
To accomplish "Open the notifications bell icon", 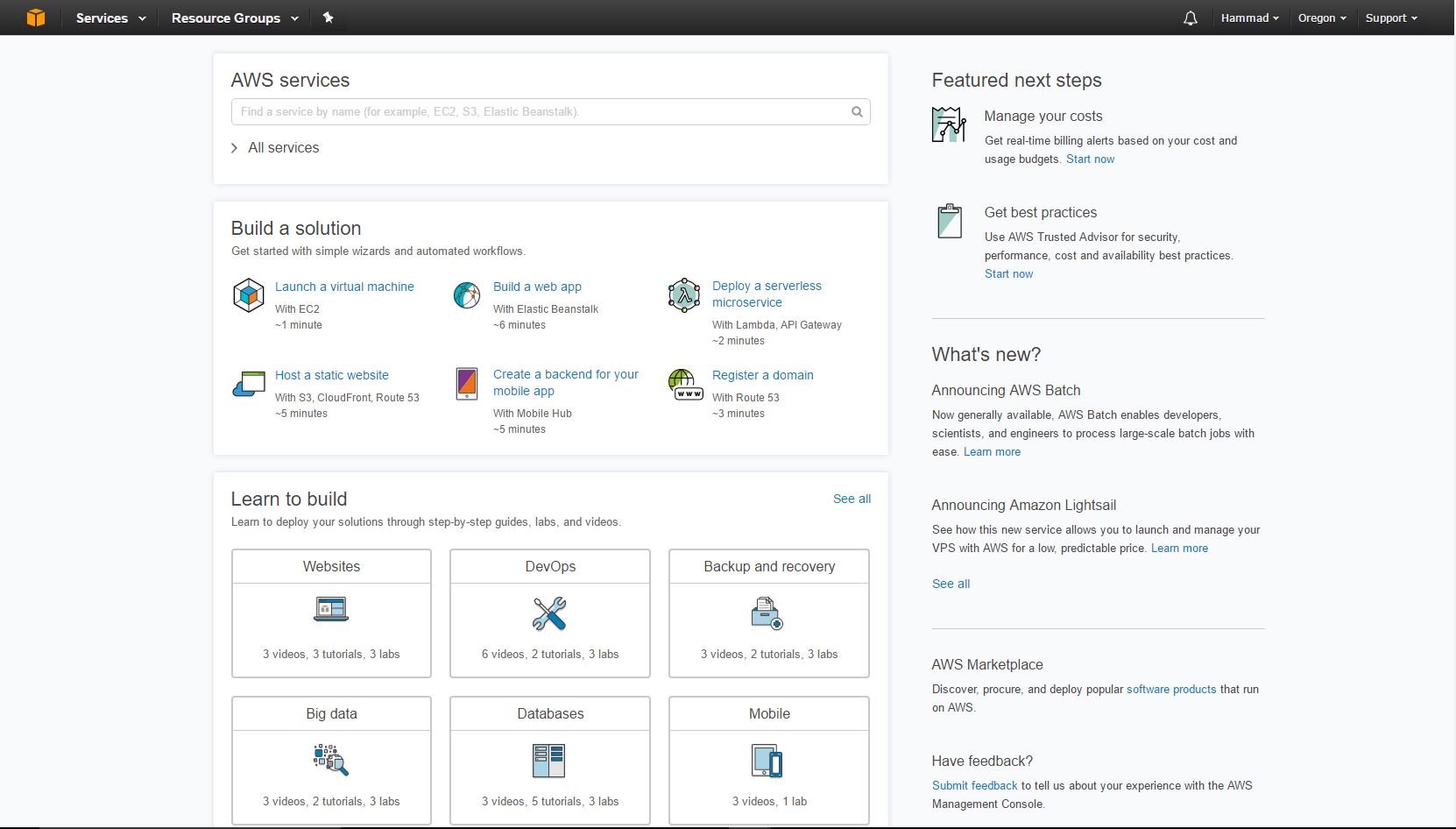I will pos(1190,18).
